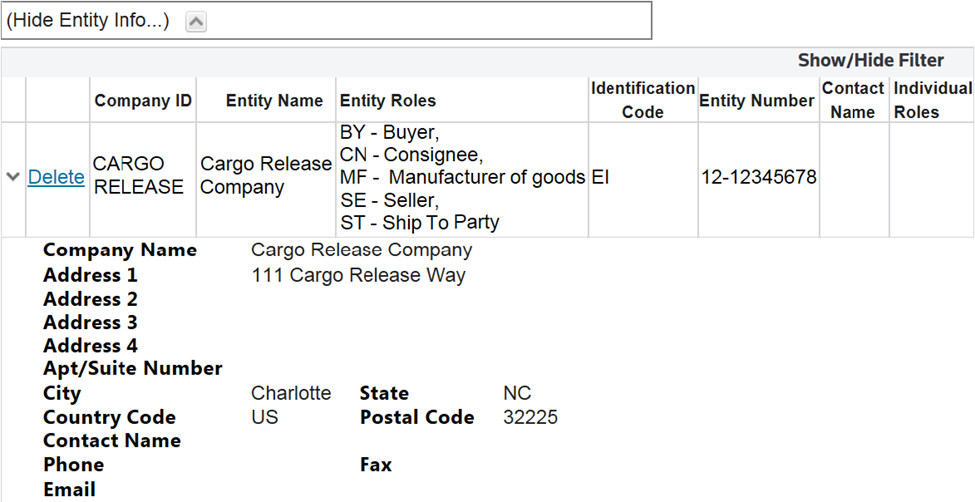Click the Cargo Release Company entity name cell
The height and width of the screenshot is (502, 975).
click(x=266, y=176)
